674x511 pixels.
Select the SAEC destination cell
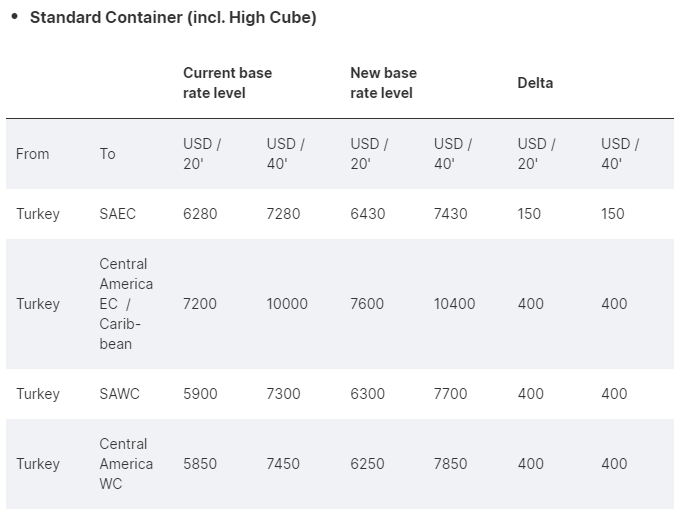pos(118,214)
